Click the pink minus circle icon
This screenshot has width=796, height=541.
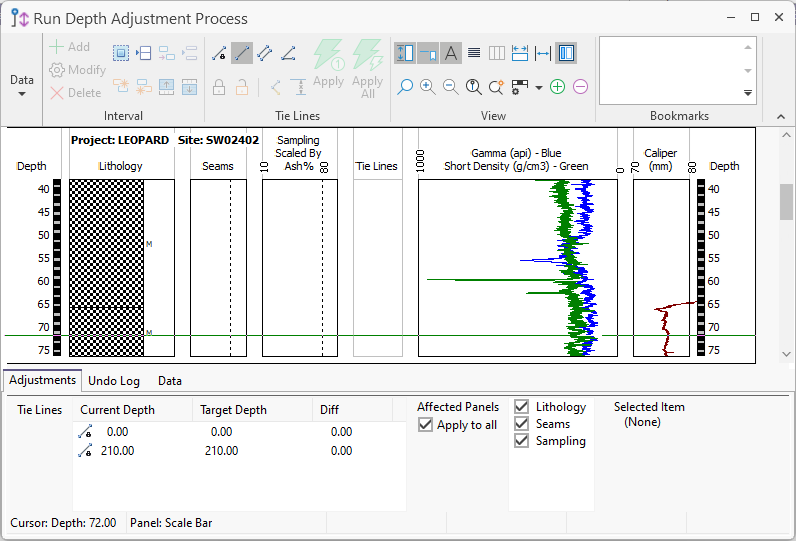tap(580, 87)
